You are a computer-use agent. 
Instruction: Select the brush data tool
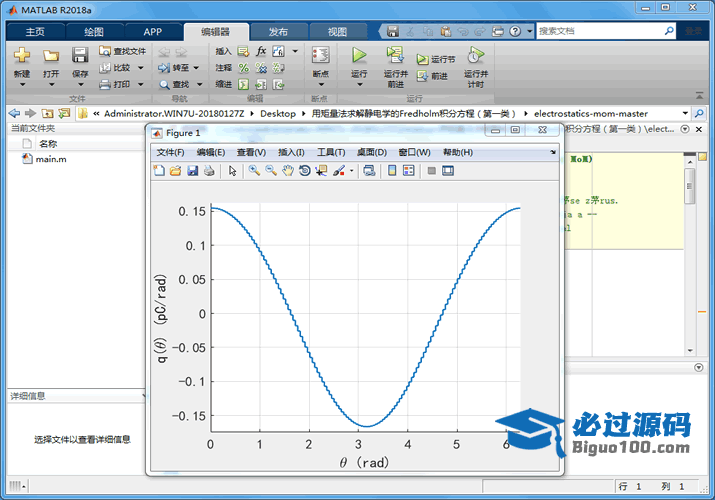[x=339, y=171]
